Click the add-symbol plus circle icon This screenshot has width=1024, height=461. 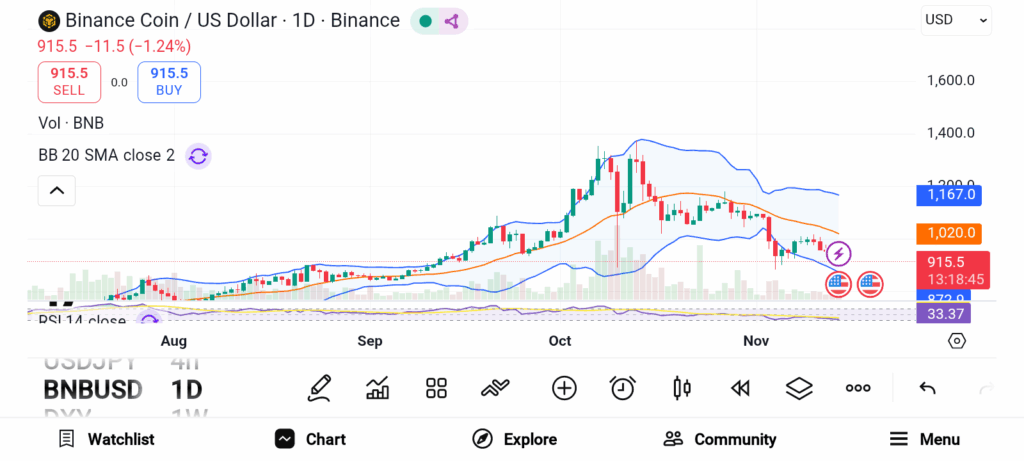click(564, 388)
